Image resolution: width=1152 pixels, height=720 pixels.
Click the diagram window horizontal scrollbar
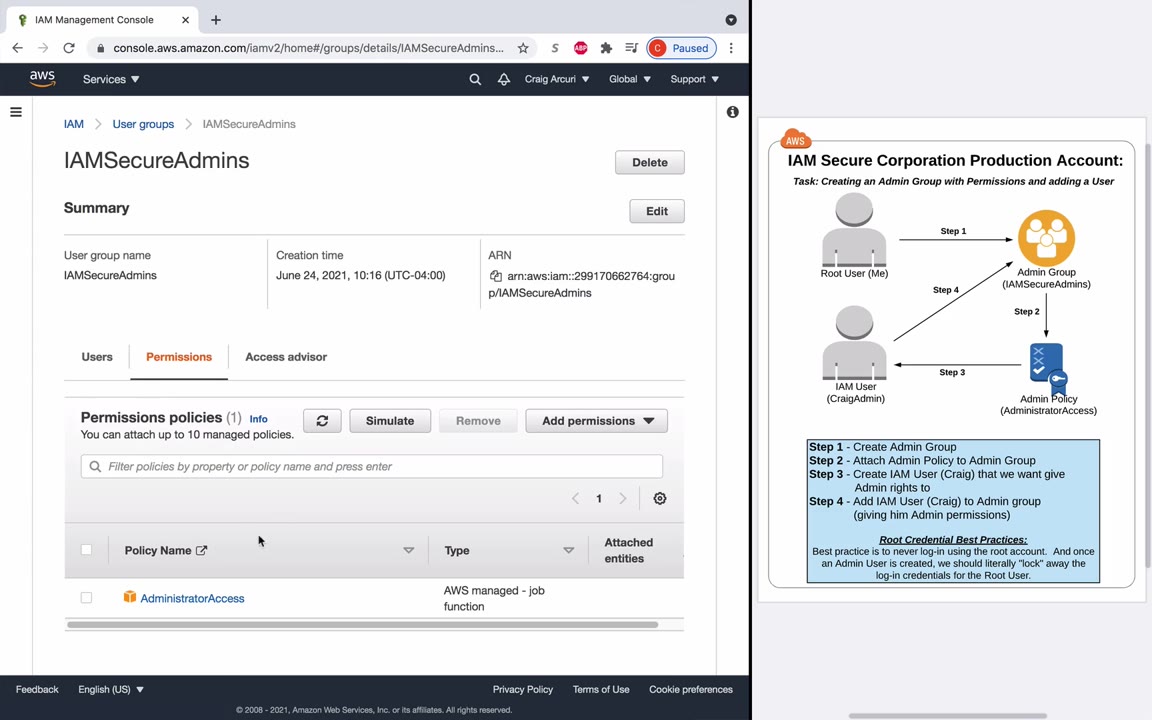(948, 716)
